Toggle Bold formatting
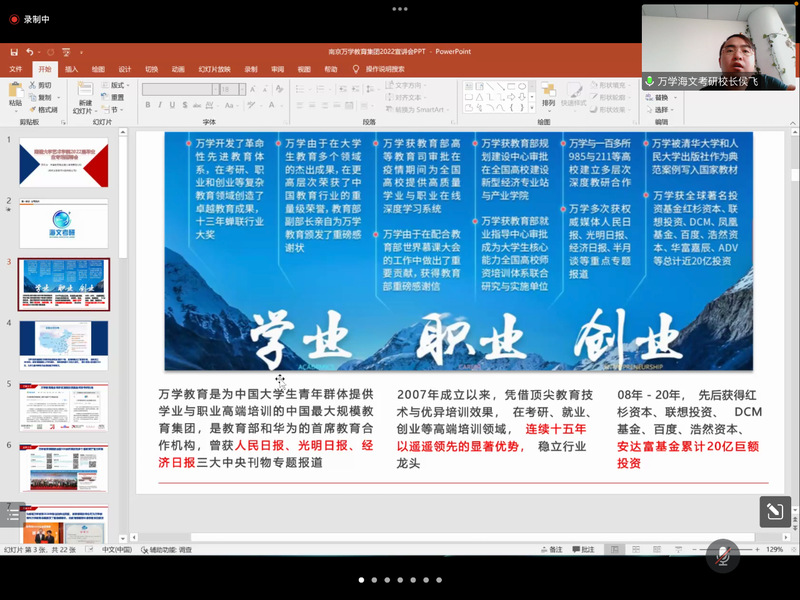The height and width of the screenshot is (600, 800). click(148, 105)
